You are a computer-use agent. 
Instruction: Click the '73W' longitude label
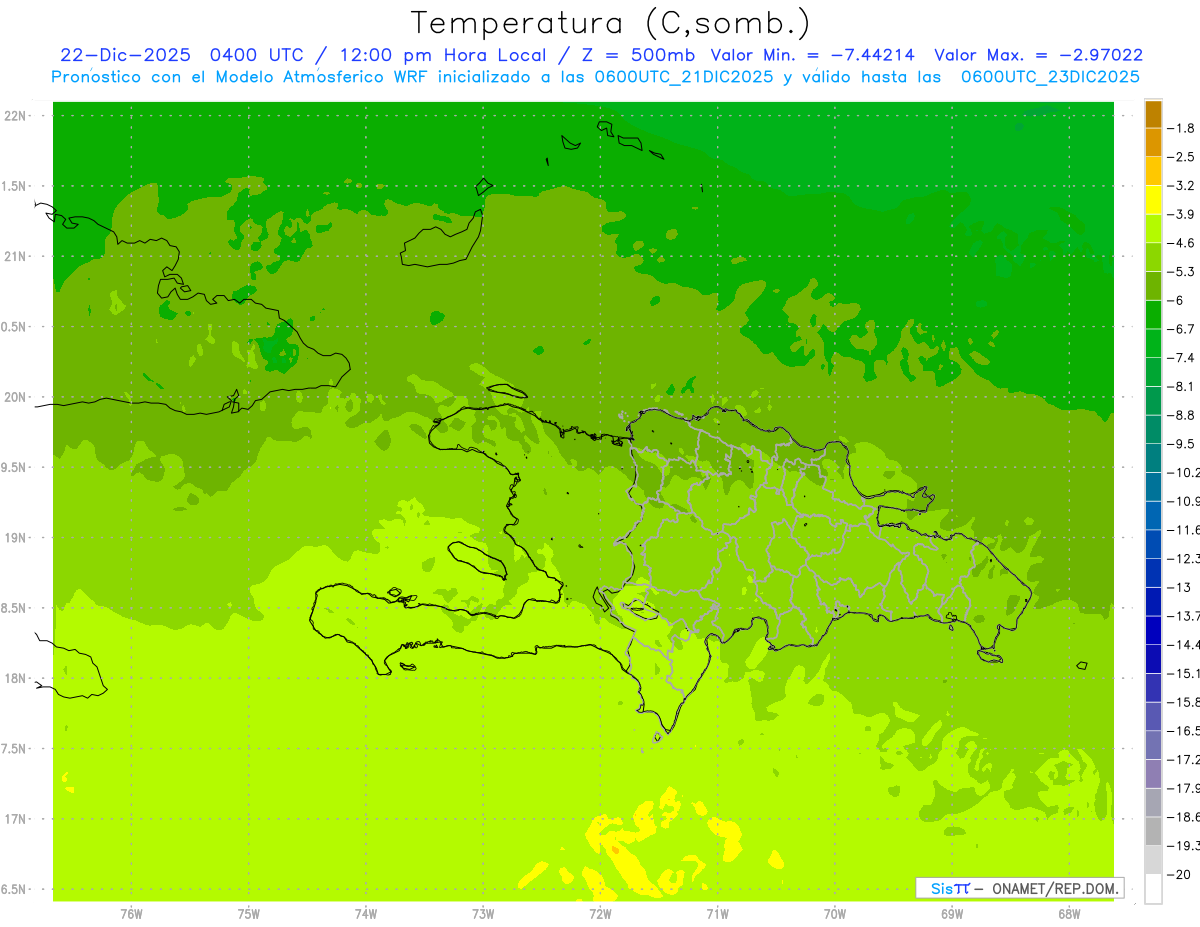(x=483, y=914)
